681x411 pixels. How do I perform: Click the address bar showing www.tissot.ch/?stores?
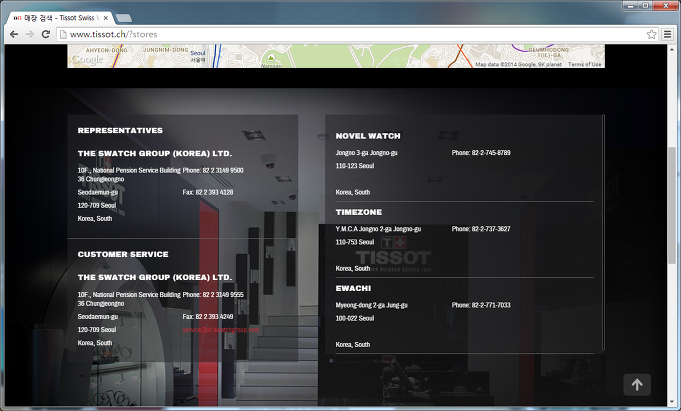(355, 34)
